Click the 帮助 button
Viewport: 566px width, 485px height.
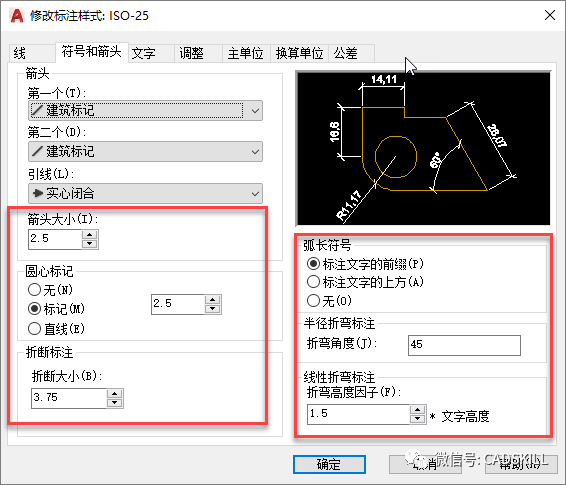coord(521,464)
